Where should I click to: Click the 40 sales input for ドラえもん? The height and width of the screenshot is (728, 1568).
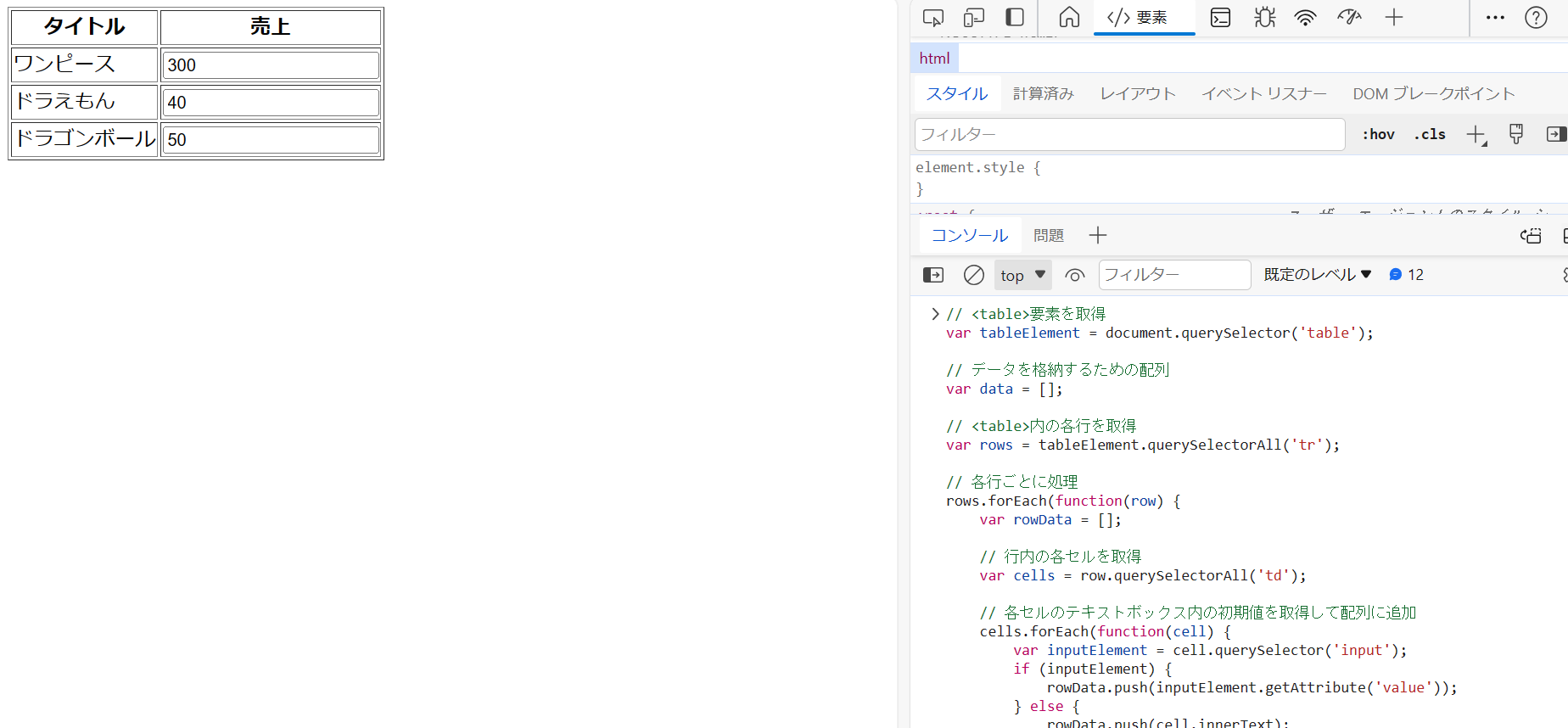click(x=271, y=102)
